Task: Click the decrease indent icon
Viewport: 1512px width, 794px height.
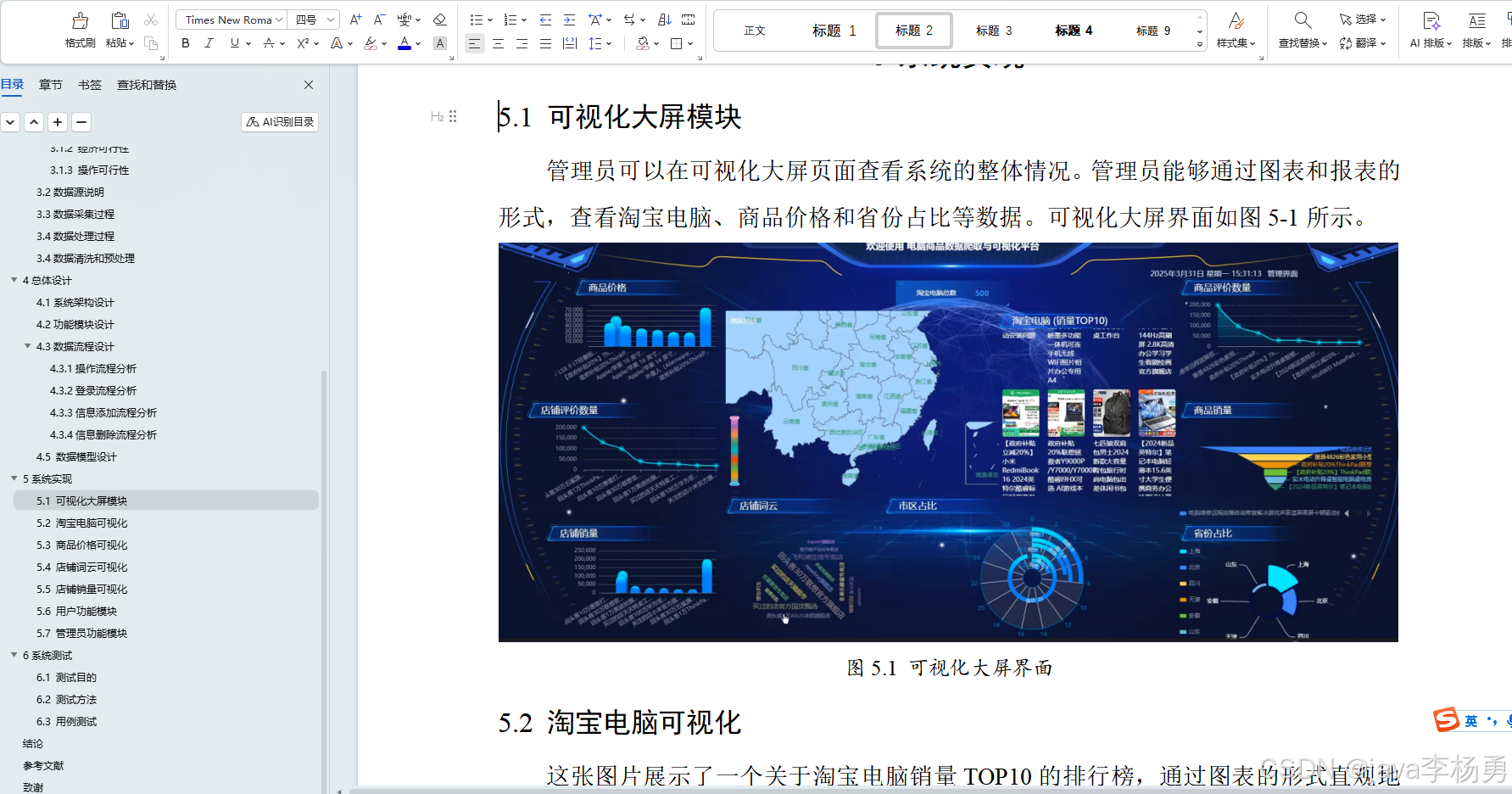Action: point(546,20)
